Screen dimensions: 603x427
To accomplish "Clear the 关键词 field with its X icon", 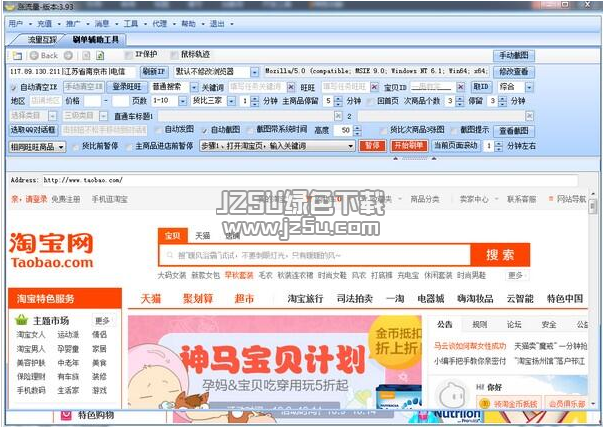I will pyautogui.click(x=291, y=87).
